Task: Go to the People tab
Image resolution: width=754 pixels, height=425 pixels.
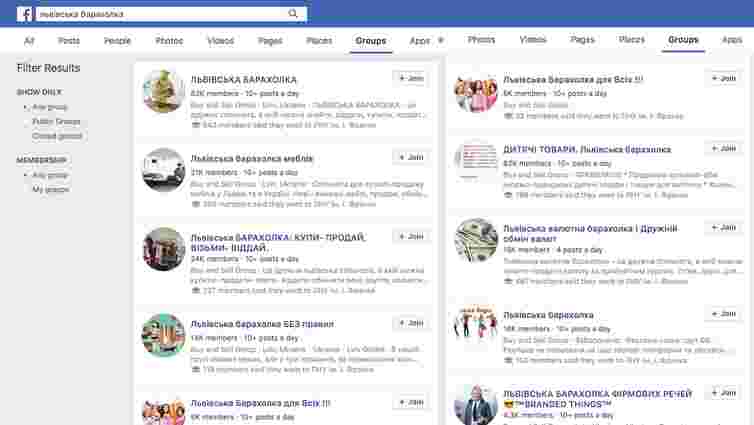Action: (x=117, y=41)
